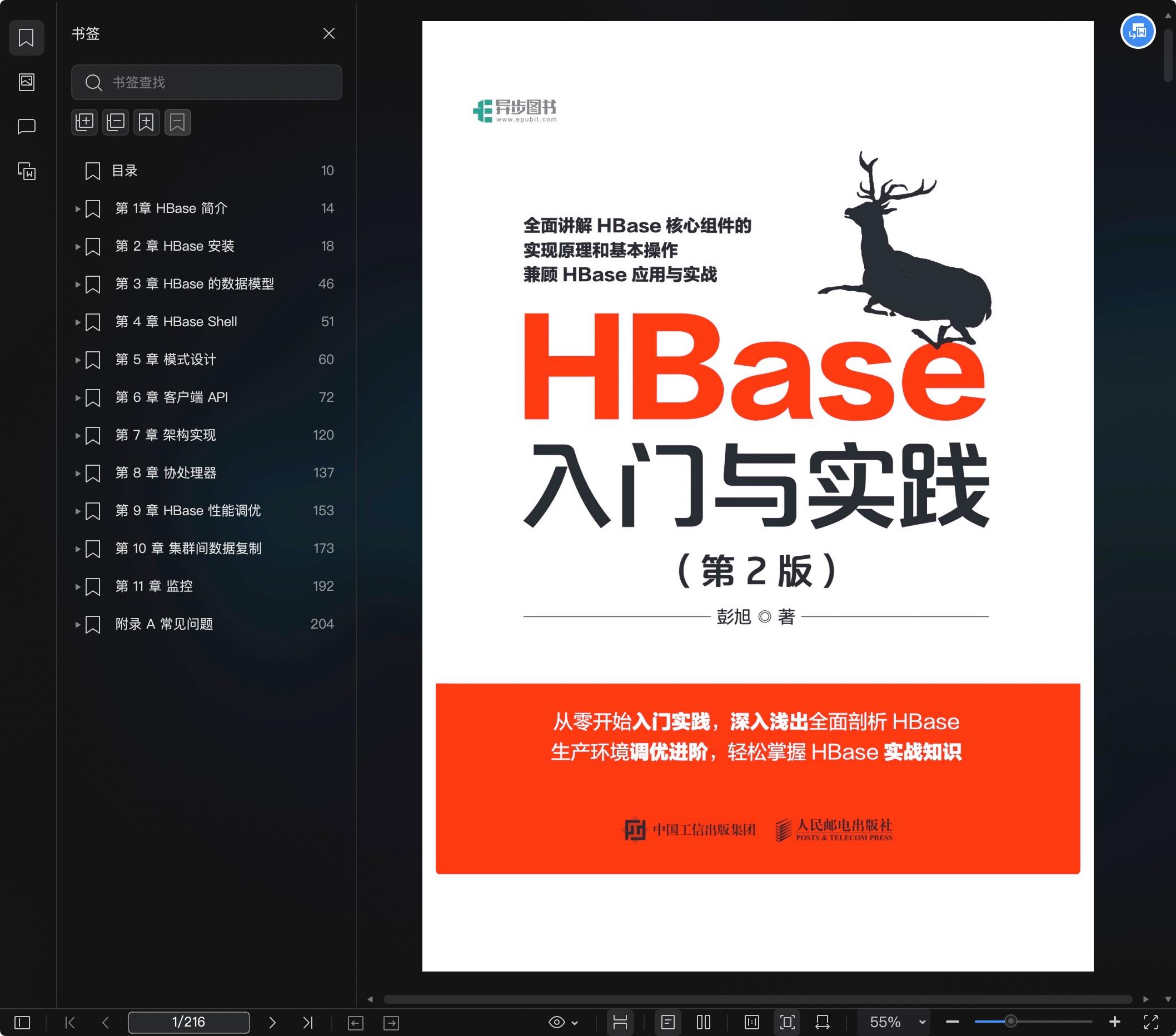The width and height of the screenshot is (1176, 1036).
Task: Click the collapse all bookmarks icon
Action: 116,122
